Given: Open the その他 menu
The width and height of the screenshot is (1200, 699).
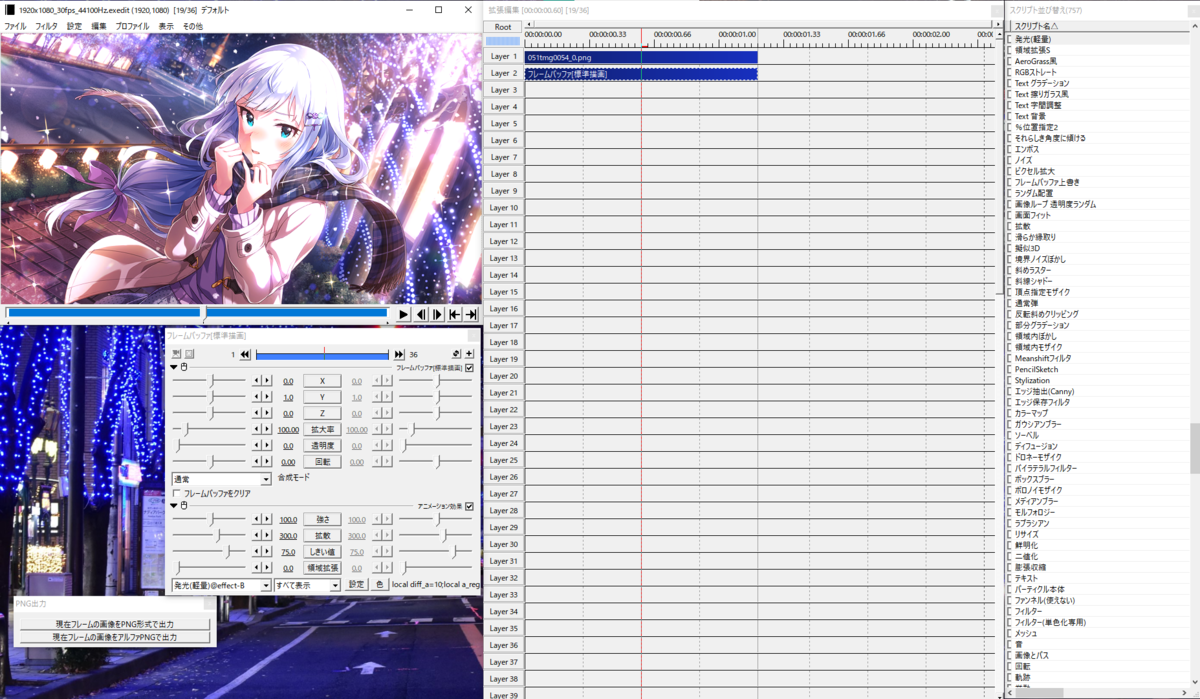Looking at the screenshot, I should (x=192, y=26).
